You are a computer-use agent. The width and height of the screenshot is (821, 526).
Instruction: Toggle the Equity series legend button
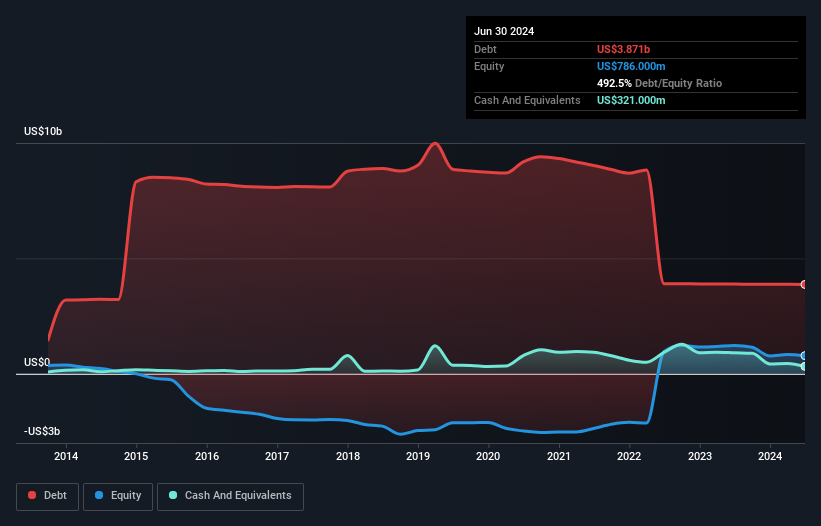tap(118, 496)
